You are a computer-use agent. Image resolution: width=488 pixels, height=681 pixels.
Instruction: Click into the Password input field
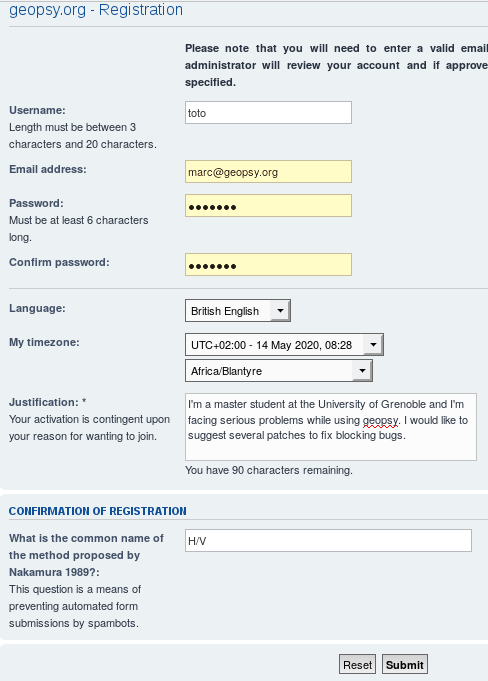pos(268,206)
